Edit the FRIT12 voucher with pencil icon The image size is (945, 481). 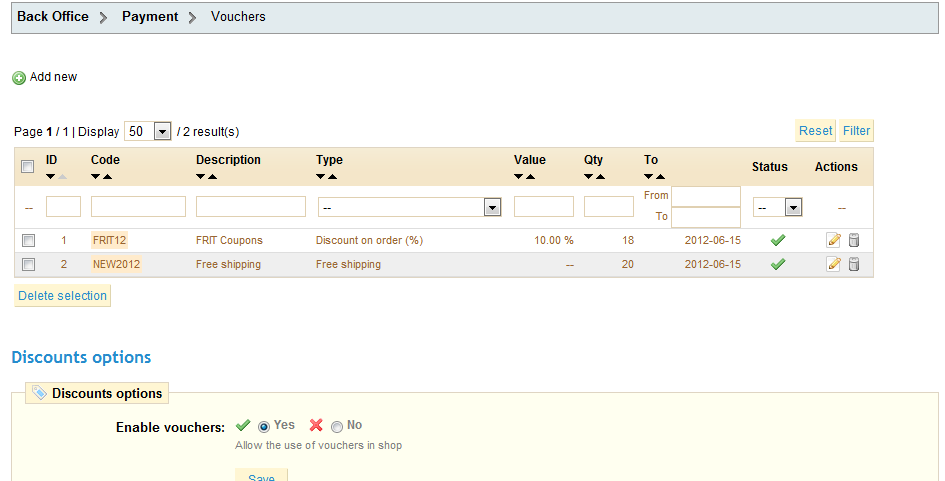click(834, 240)
